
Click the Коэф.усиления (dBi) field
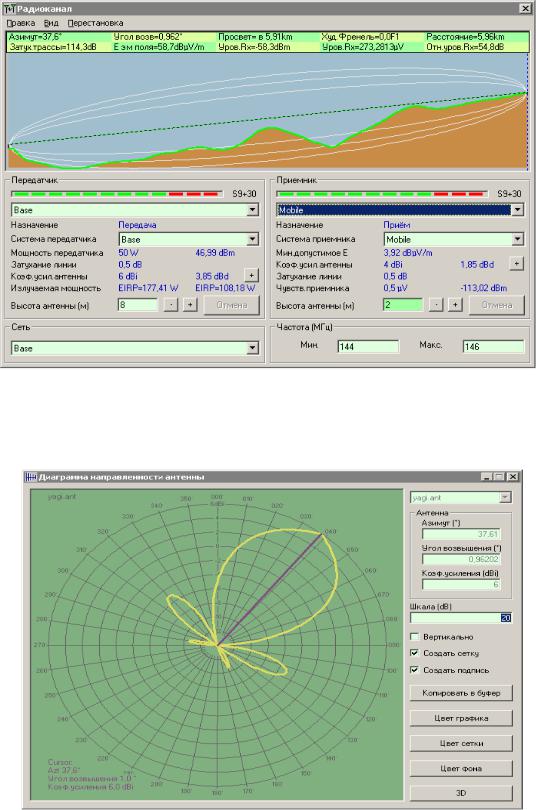461,584
